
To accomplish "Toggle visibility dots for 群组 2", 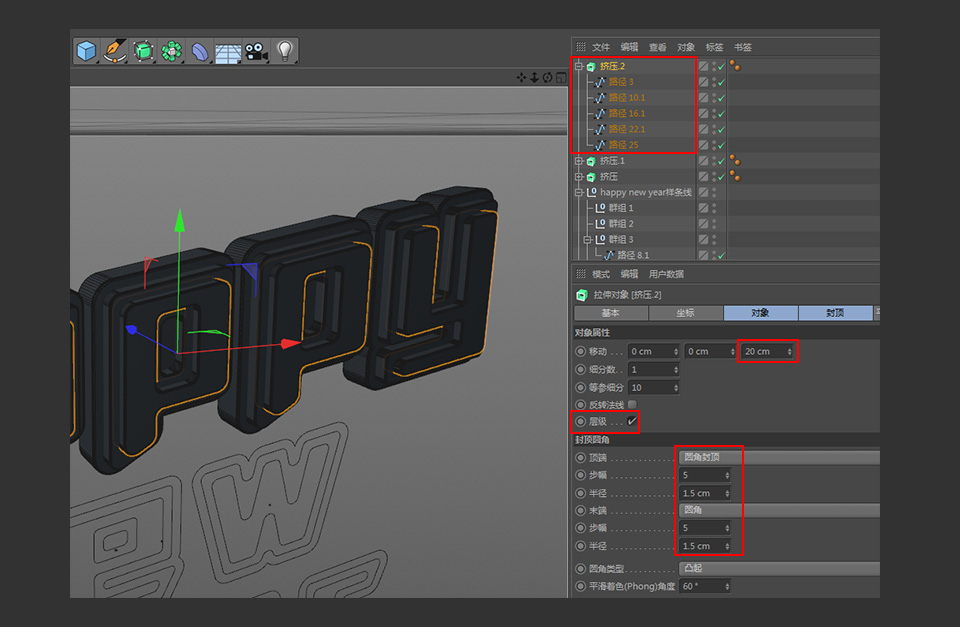I will (x=714, y=224).
